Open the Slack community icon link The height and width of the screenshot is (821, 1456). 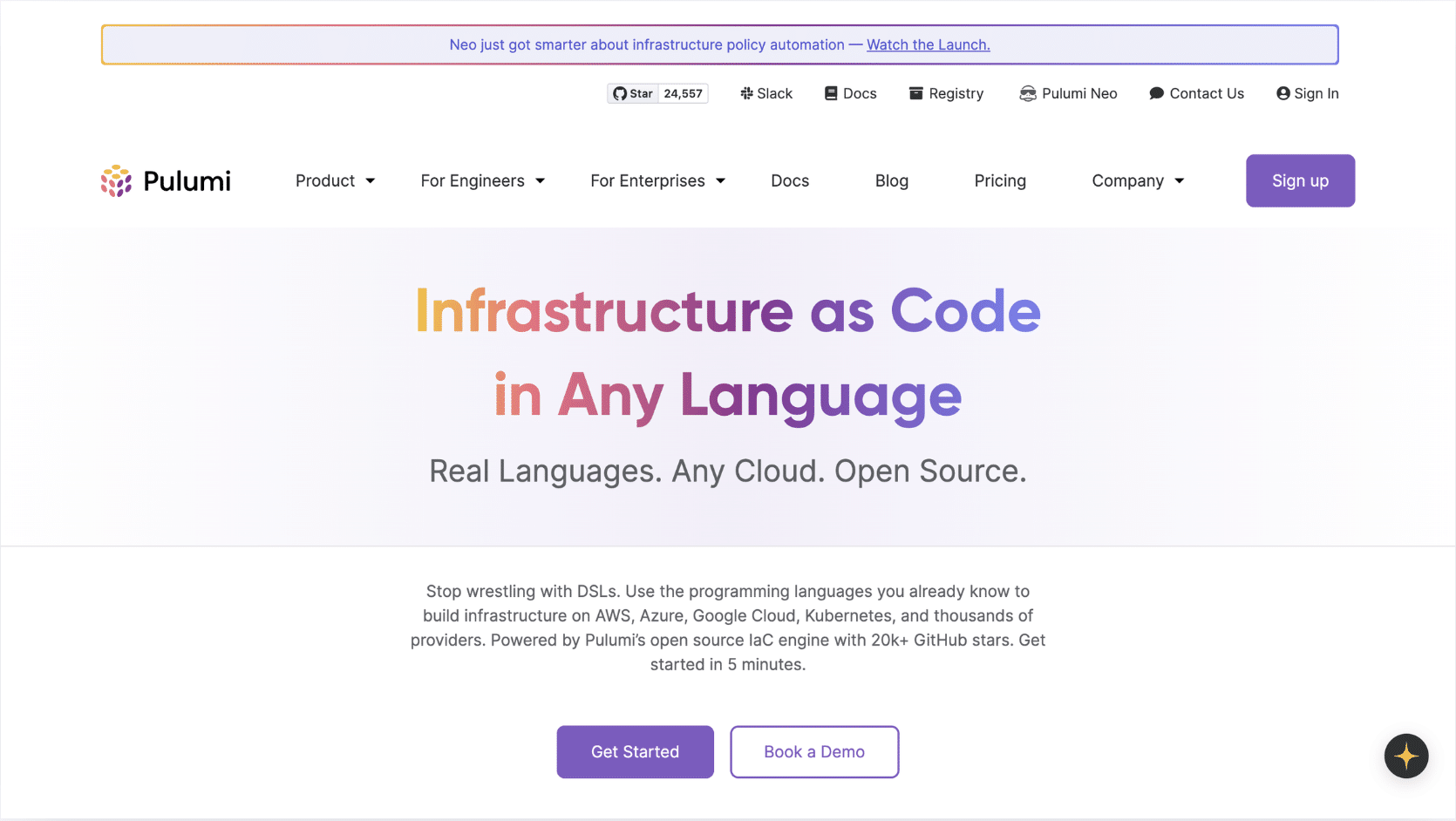coord(746,93)
